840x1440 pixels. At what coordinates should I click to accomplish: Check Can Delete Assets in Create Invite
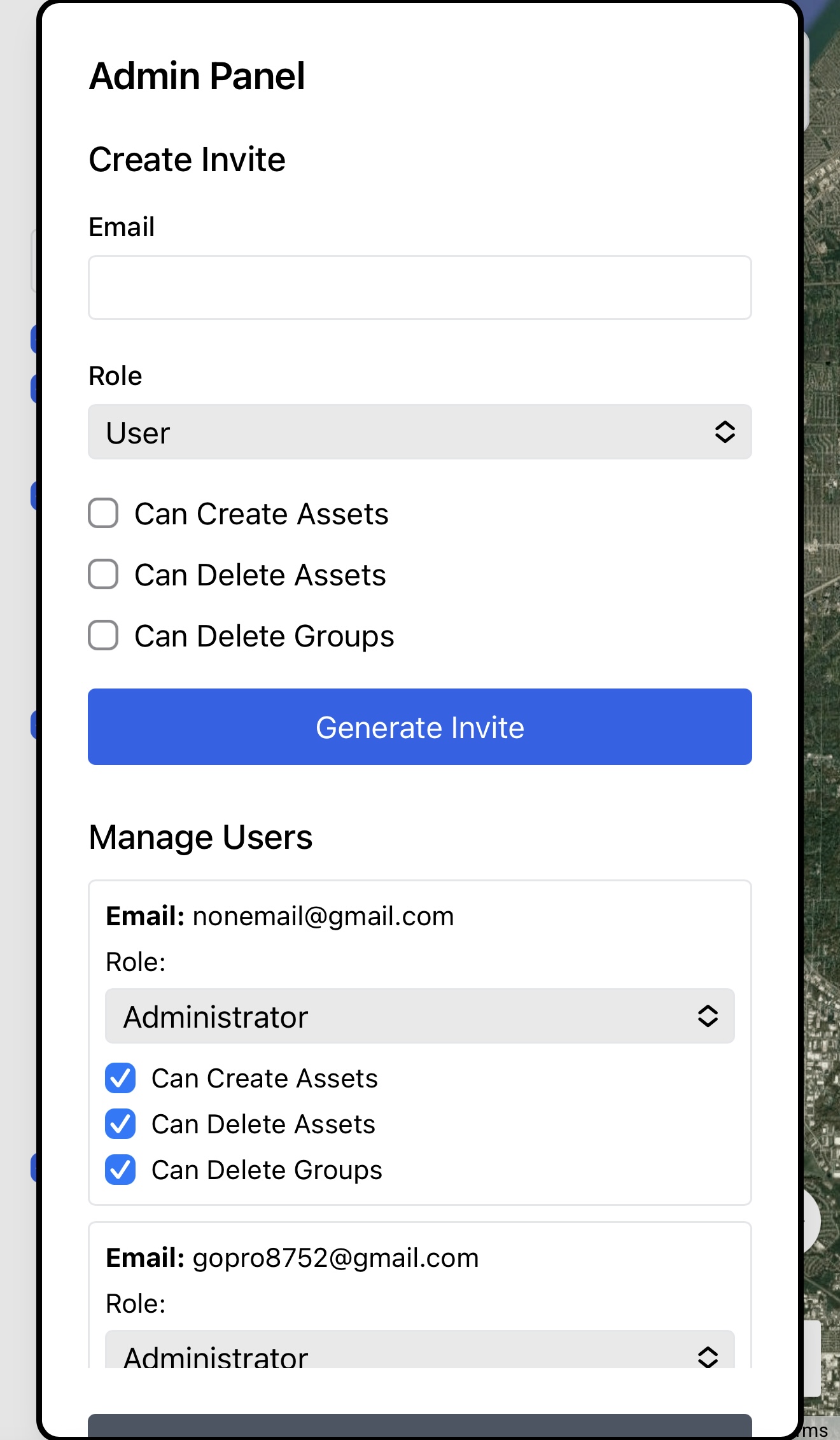coord(103,575)
